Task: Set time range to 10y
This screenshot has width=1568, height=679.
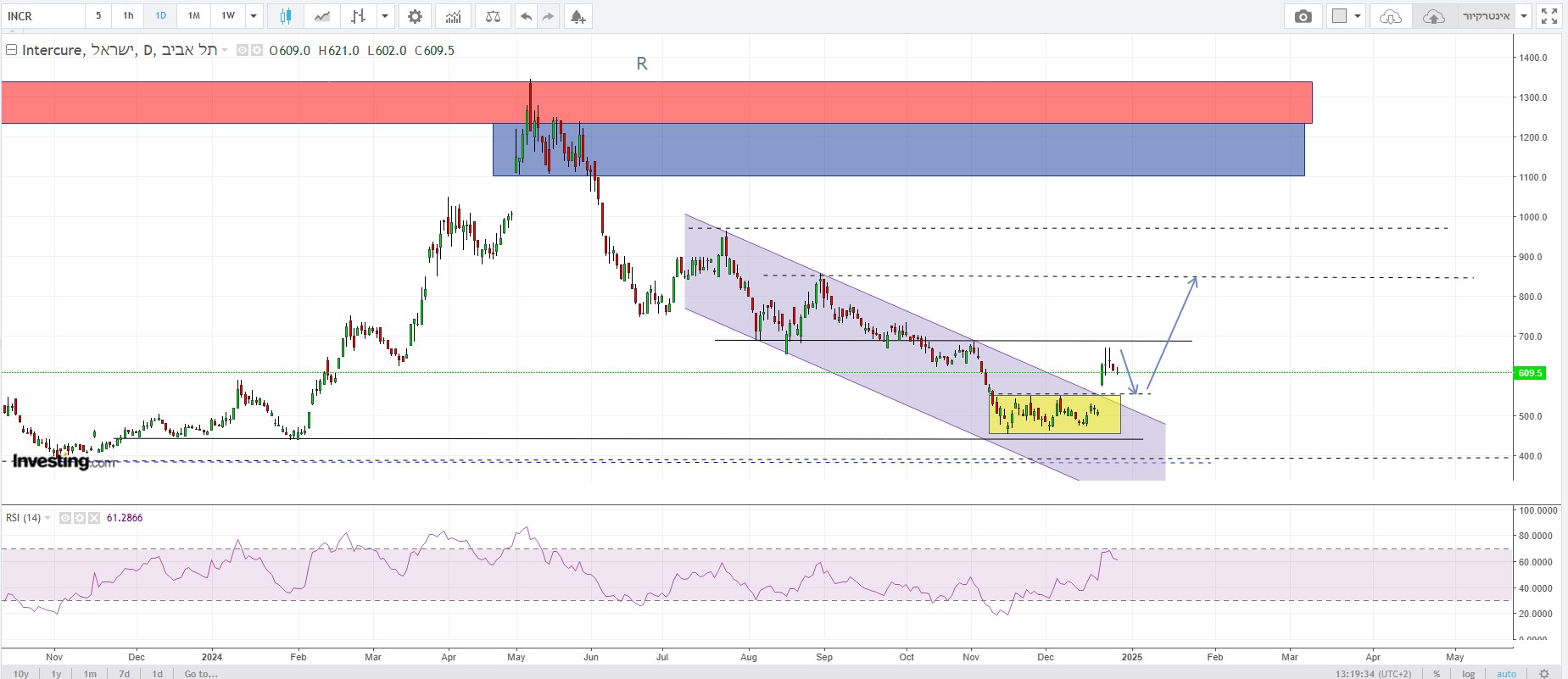Action: point(21,674)
